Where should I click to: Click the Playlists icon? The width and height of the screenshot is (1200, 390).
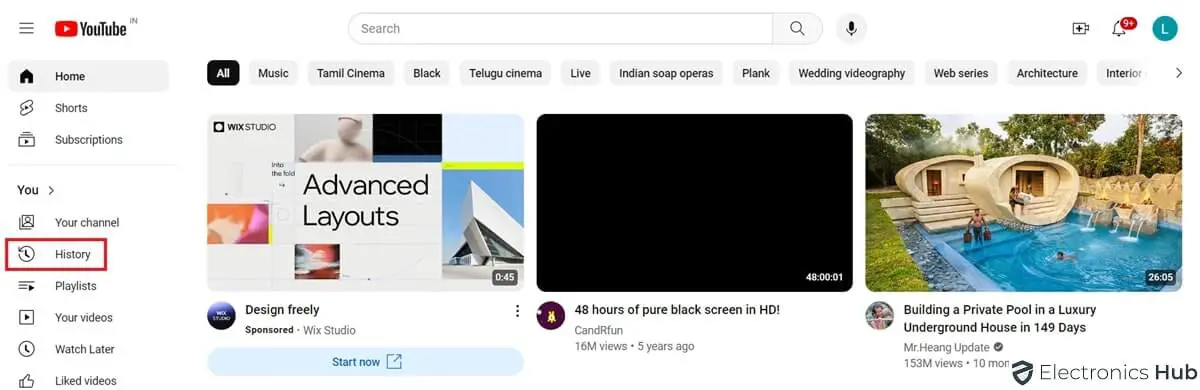pyautogui.click(x=27, y=286)
